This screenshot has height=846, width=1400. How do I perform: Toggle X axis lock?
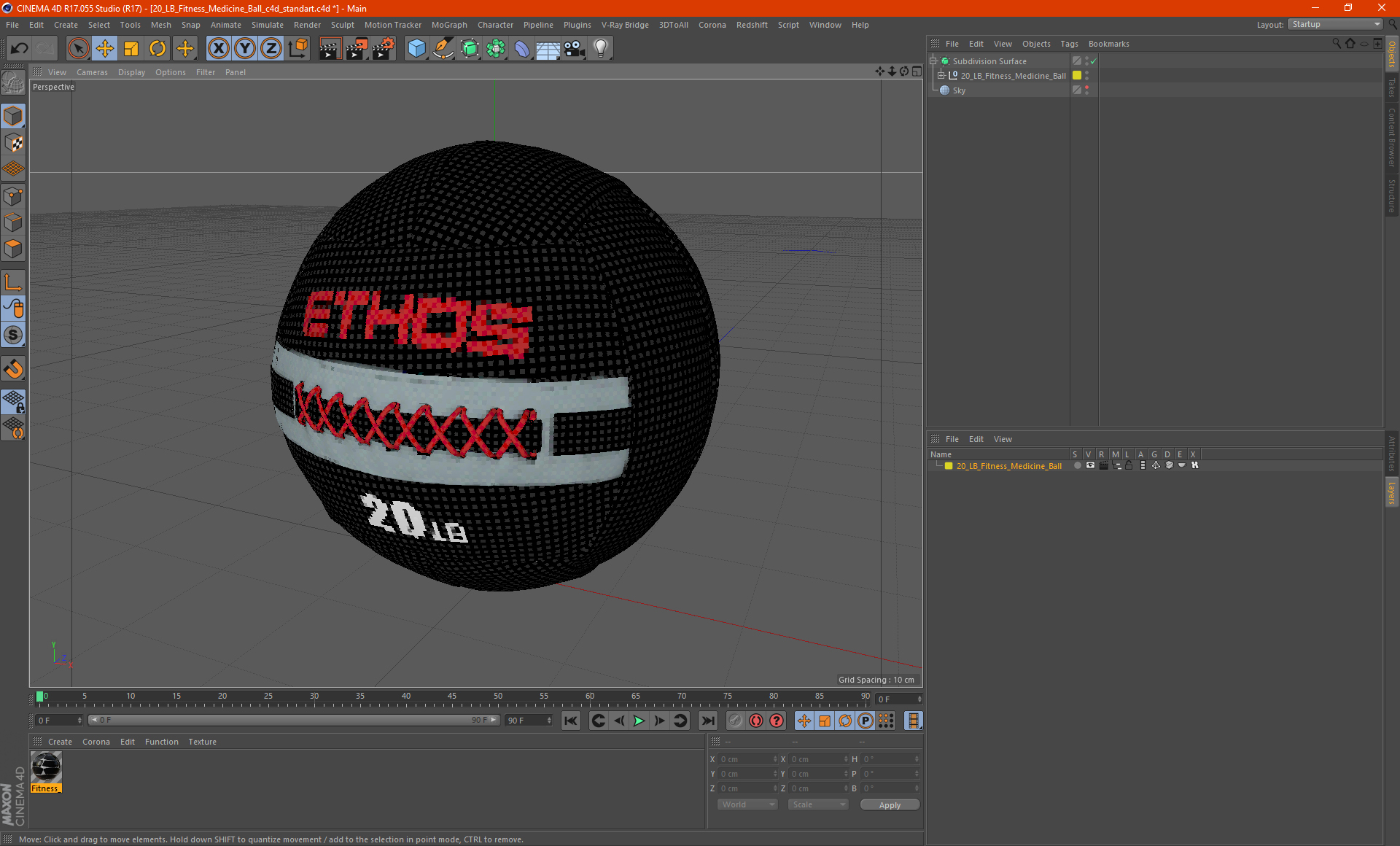point(218,49)
